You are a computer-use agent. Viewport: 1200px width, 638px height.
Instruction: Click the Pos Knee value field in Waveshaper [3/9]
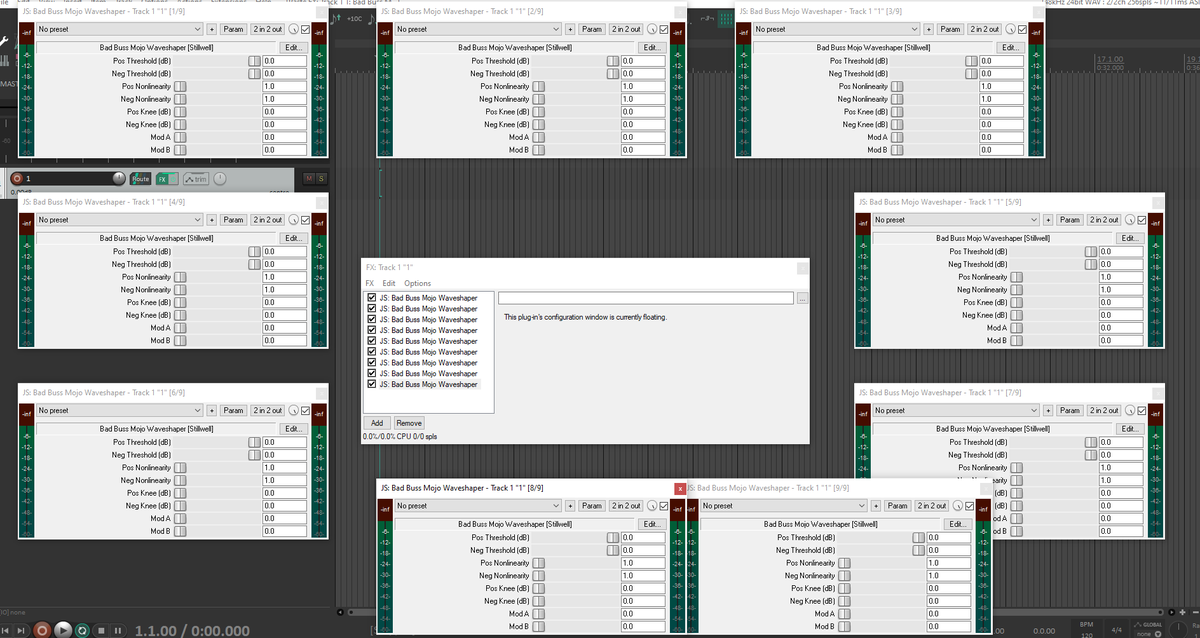[1003, 112]
